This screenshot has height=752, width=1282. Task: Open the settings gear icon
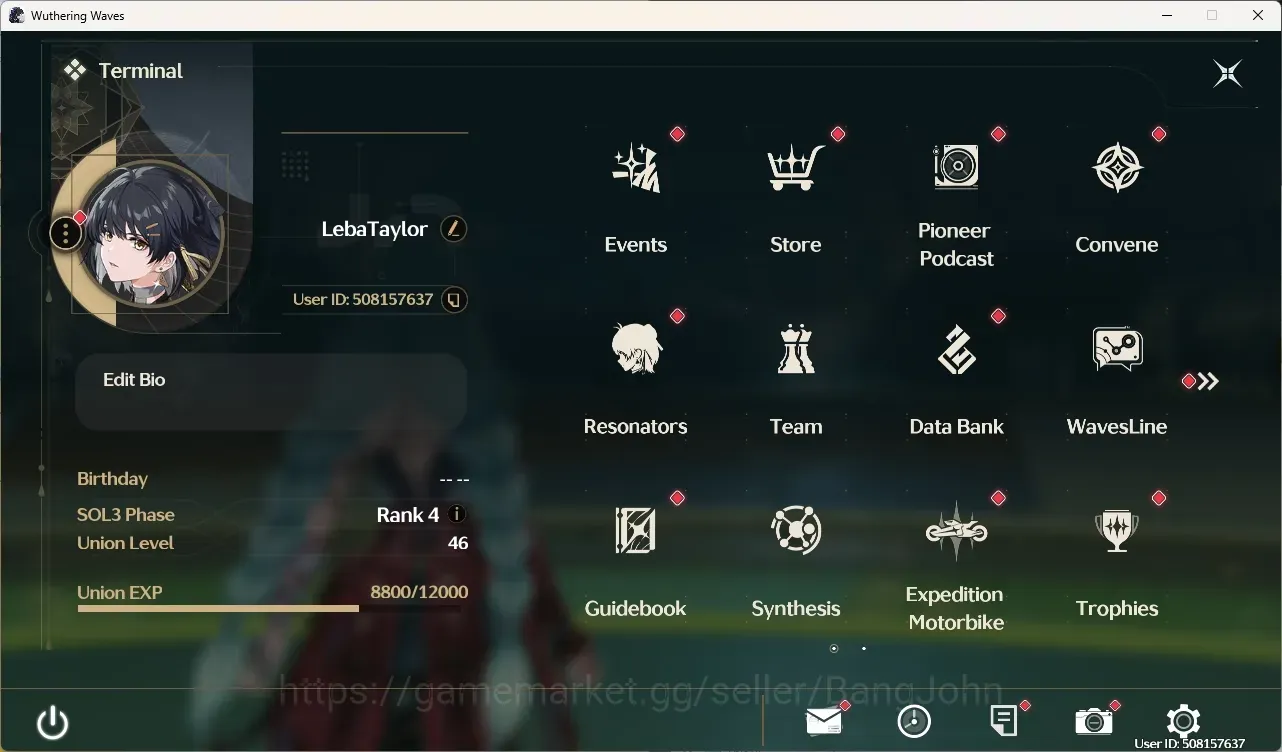point(1183,721)
